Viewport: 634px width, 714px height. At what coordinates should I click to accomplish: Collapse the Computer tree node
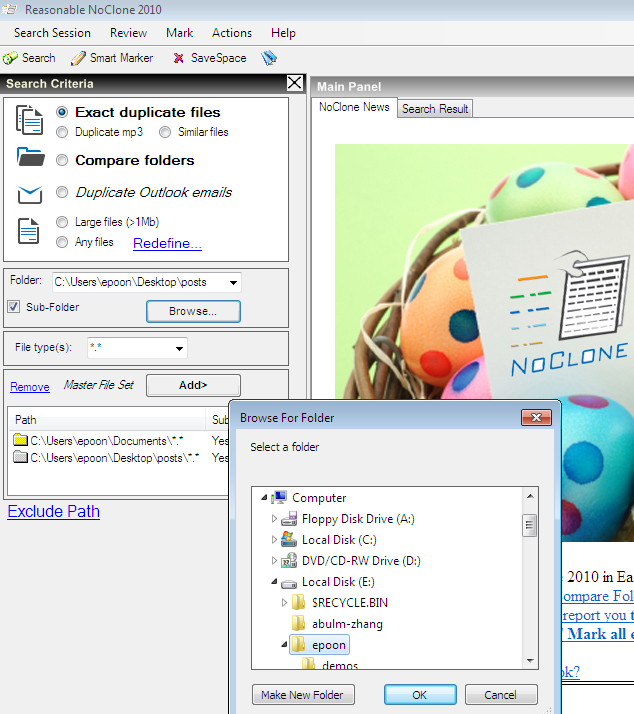[264, 498]
